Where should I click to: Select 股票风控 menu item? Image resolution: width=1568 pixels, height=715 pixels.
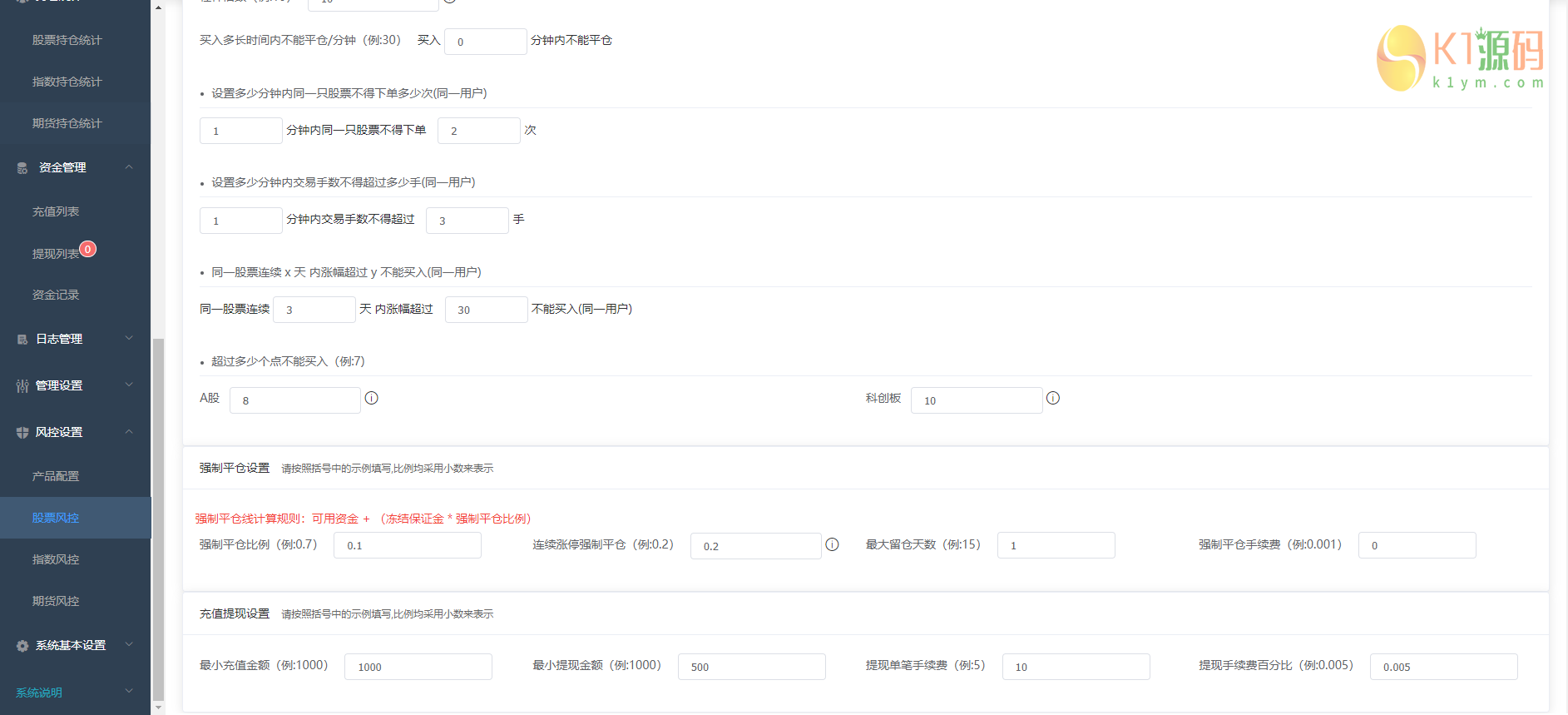pos(75,518)
